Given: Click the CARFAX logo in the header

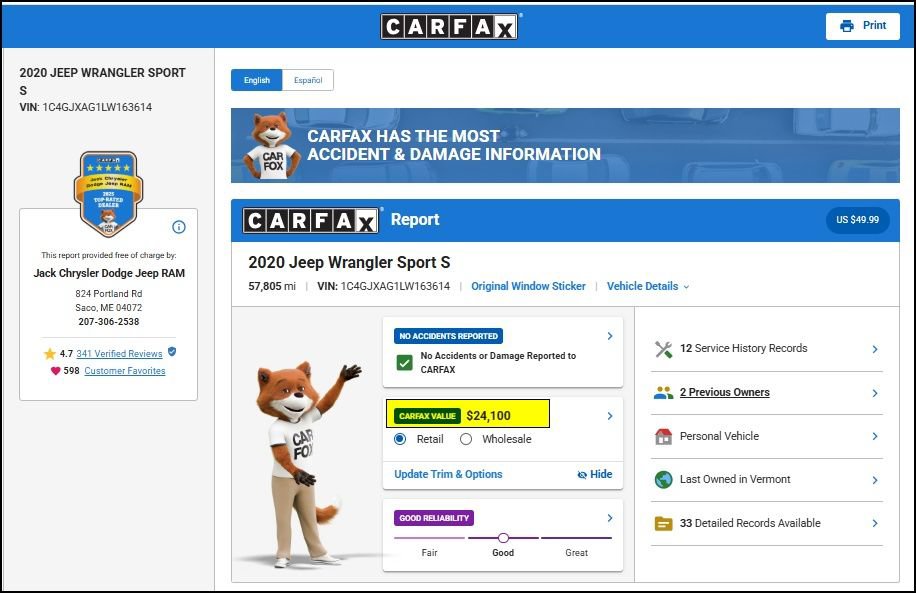Looking at the screenshot, I should 449,26.
